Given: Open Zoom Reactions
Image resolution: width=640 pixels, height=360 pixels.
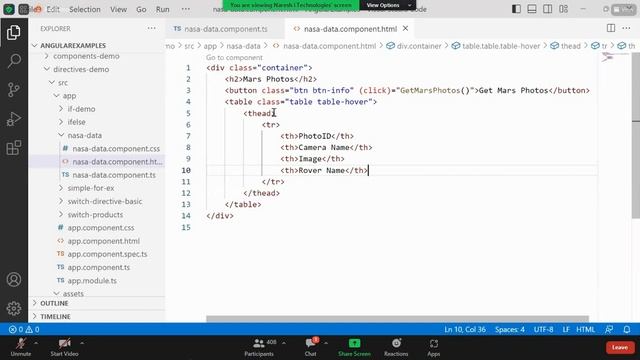Looking at the screenshot, I should point(396,348).
